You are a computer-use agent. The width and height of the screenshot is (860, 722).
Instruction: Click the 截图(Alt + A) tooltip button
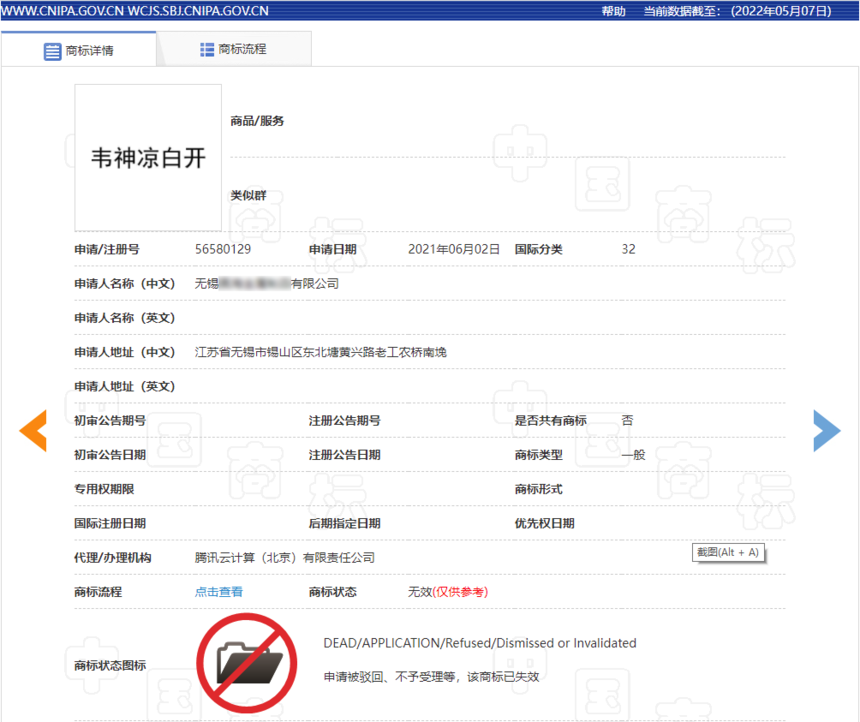point(728,552)
